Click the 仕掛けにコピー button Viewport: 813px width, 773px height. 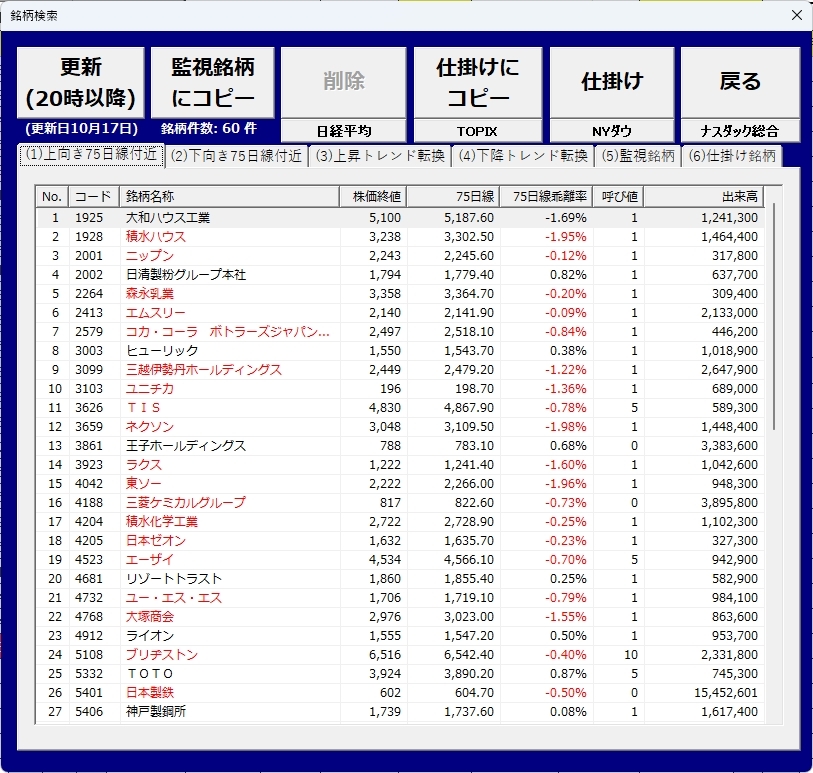478,83
